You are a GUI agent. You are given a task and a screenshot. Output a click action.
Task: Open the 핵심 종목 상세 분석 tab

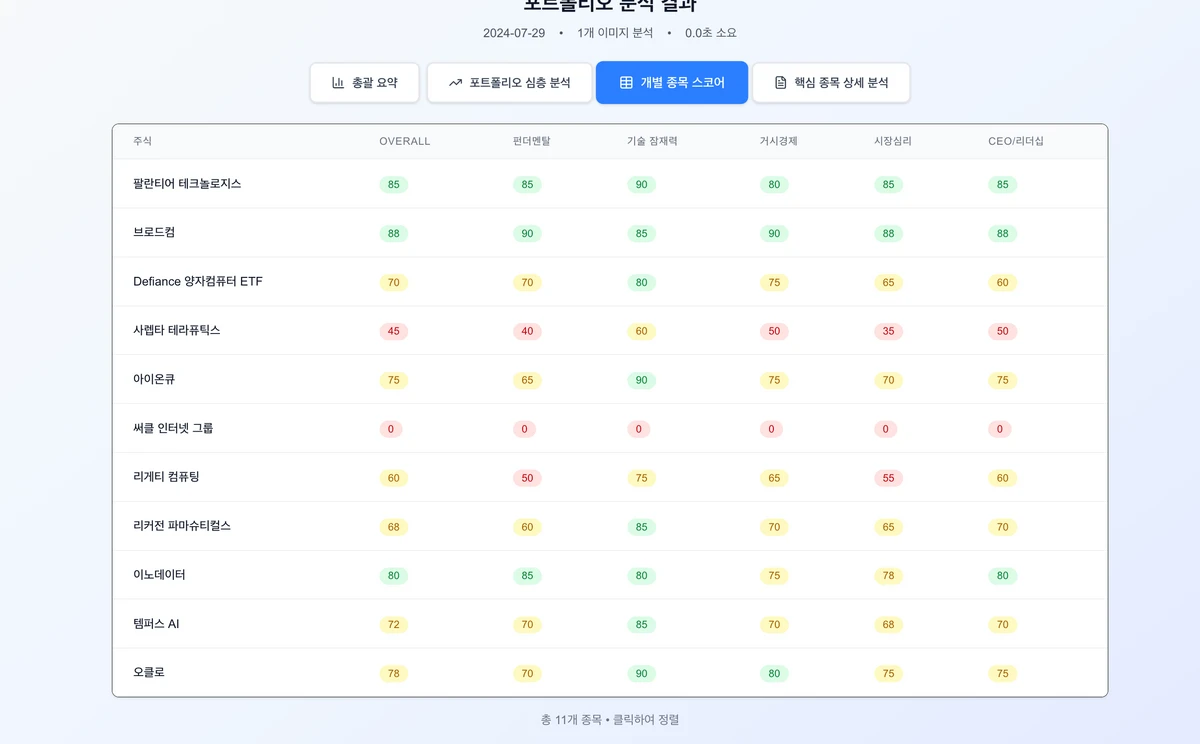(x=831, y=83)
